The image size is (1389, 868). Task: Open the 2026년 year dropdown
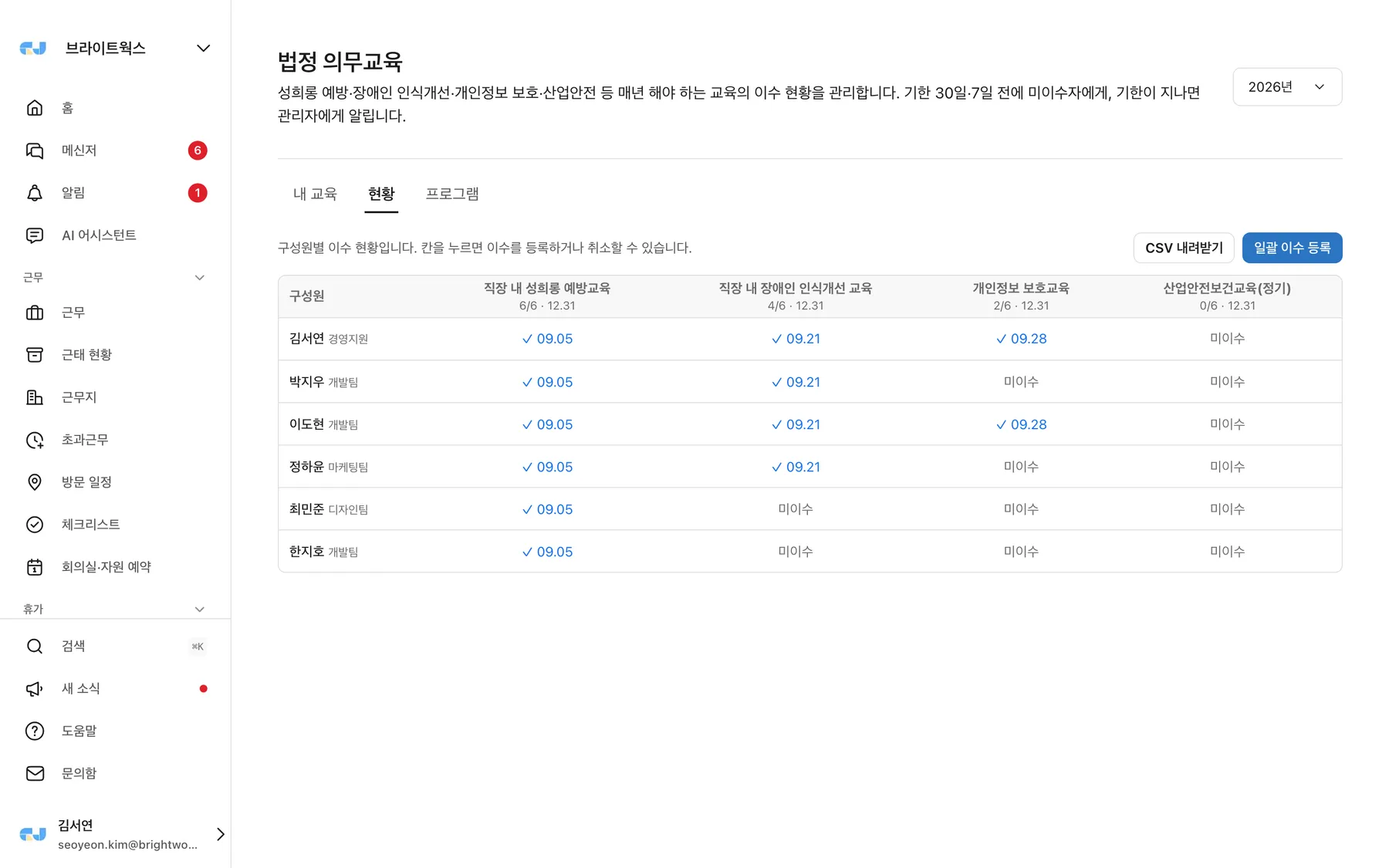pos(1287,87)
